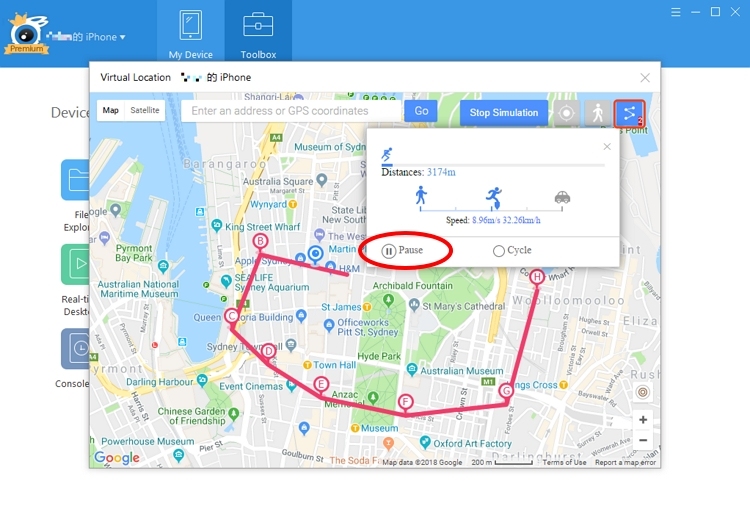Click the center-on-location icon above zoom controls
Image resolution: width=750 pixels, height=528 pixels.
click(643, 392)
